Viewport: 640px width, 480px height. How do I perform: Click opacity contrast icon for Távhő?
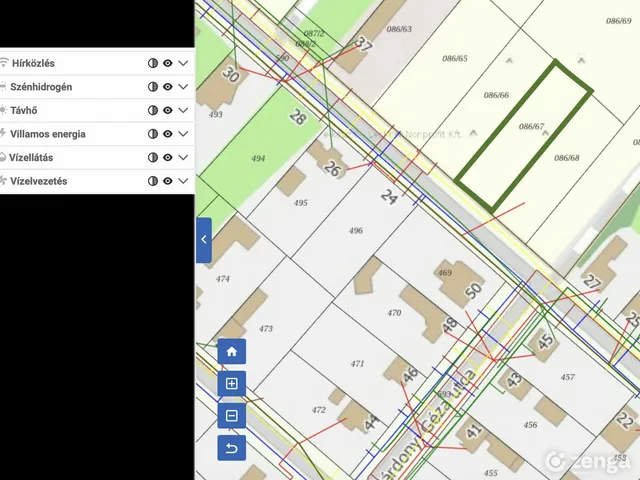coord(153,110)
